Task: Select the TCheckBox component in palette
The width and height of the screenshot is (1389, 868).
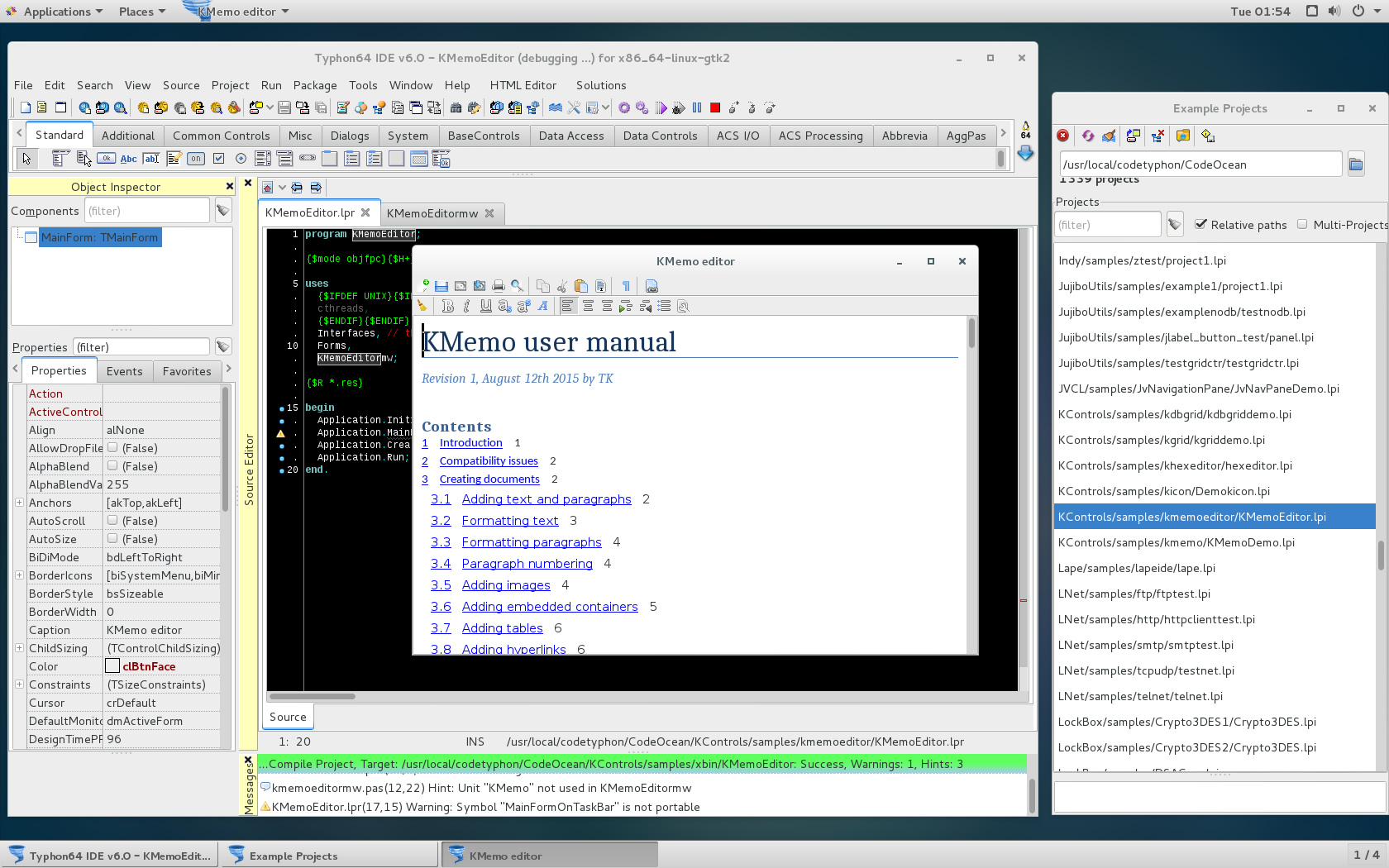Action: (218, 159)
